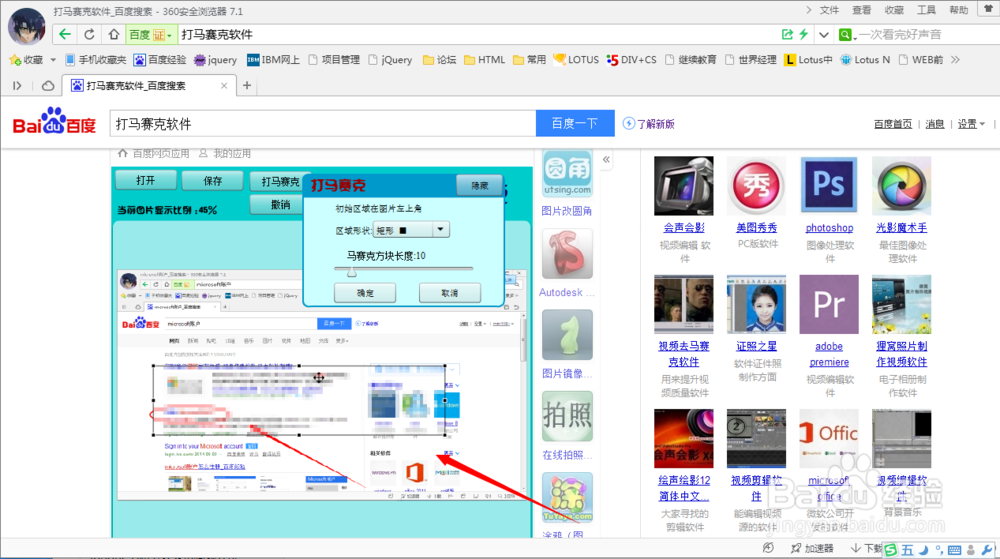The height and width of the screenshot is (559, 1000).
Task: Open the jquery bookmark with purple icon
Action: [216, 60]
